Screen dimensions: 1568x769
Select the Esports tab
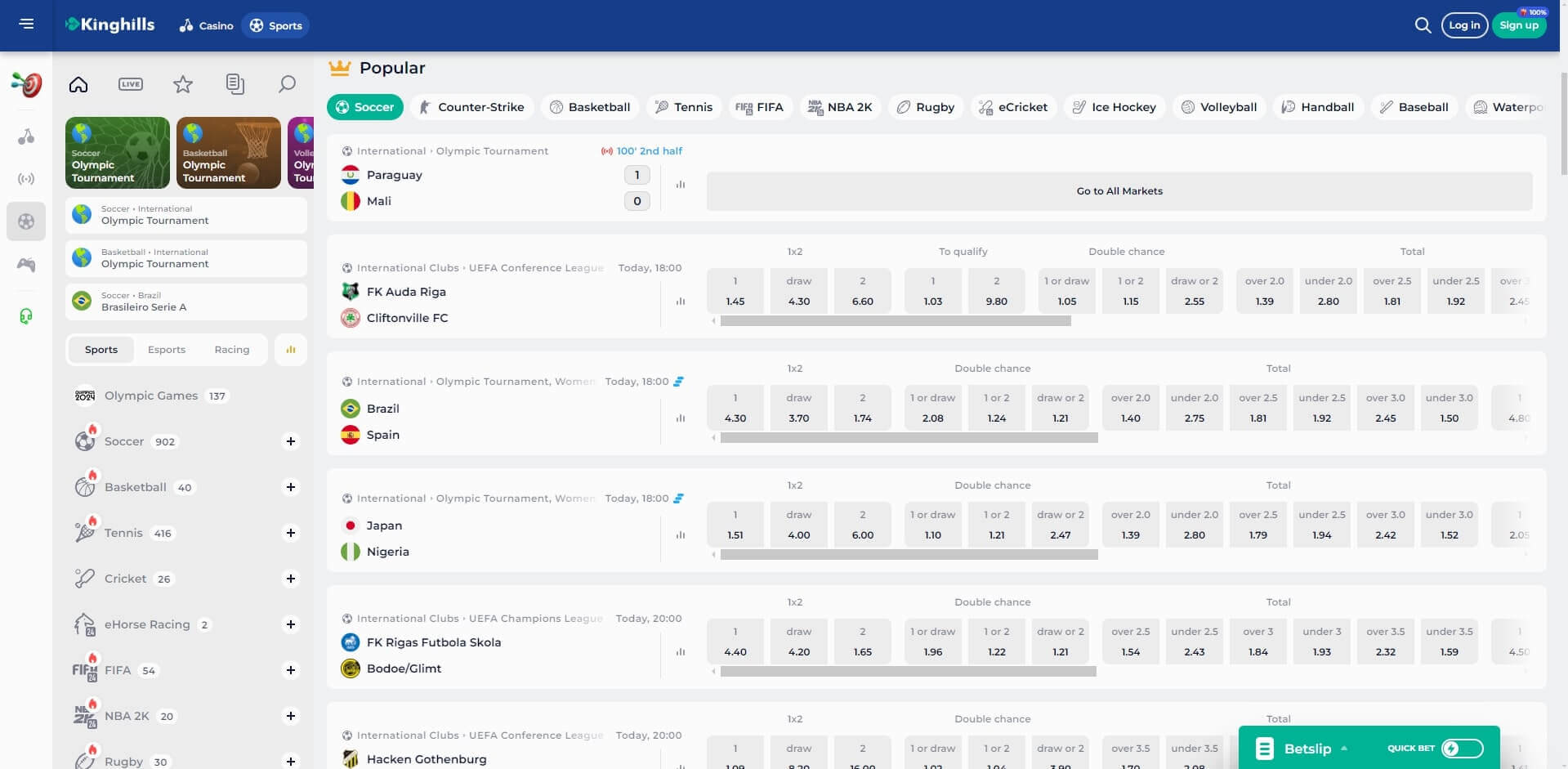(x=167, y=350)
